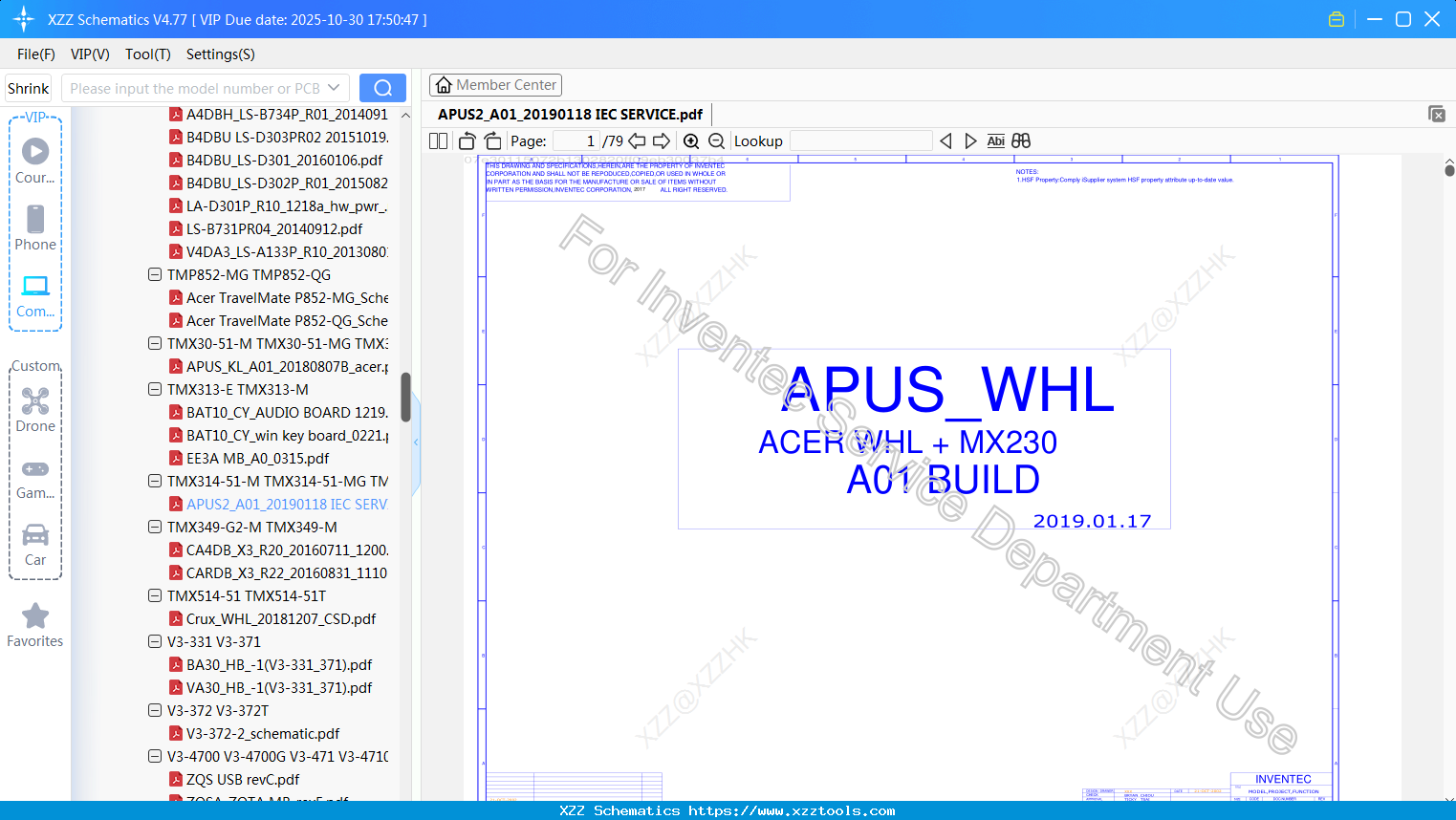Open the Phone schematics category

pos(35,228)
